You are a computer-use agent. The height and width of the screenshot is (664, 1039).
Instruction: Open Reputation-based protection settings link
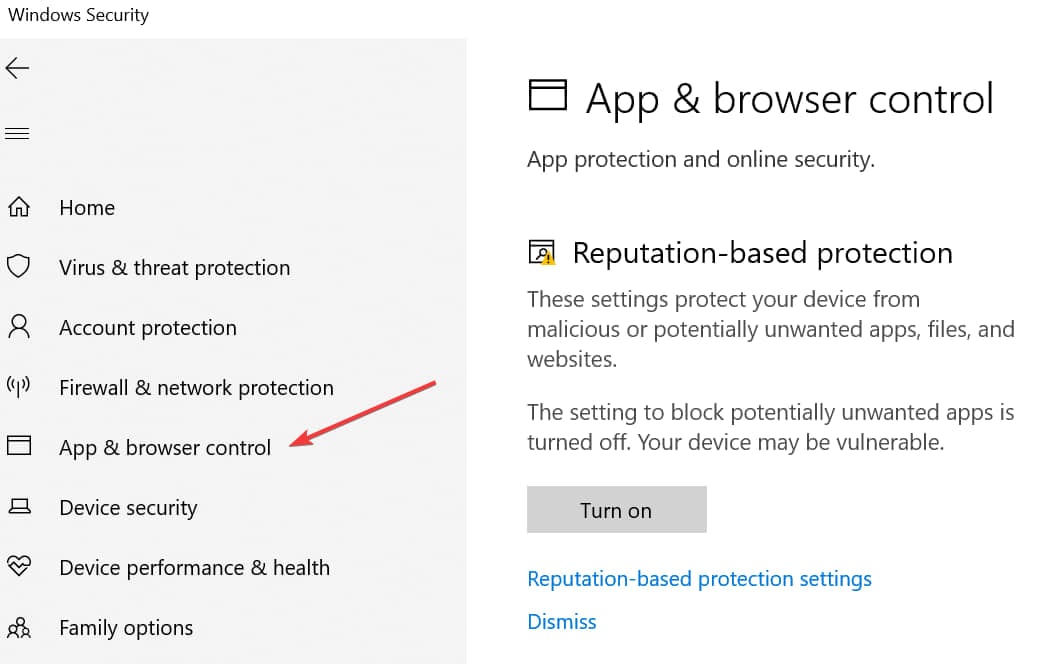(699, 578)
